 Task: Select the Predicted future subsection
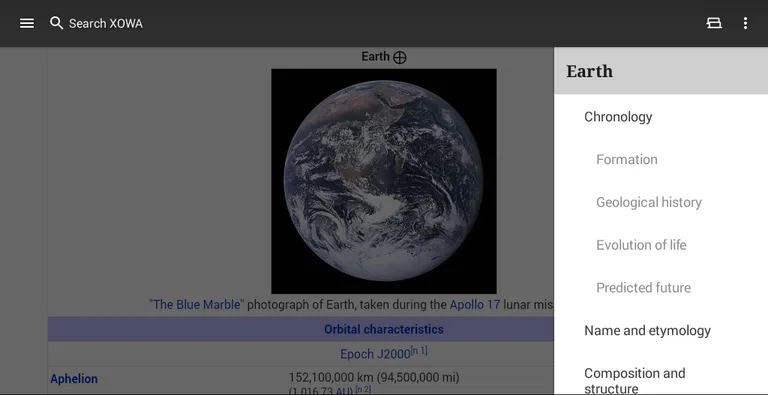coord(643,287)
